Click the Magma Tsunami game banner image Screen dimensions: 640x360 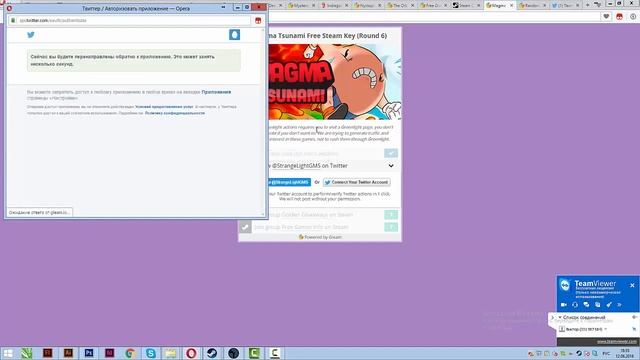click(x=335, y=82)
